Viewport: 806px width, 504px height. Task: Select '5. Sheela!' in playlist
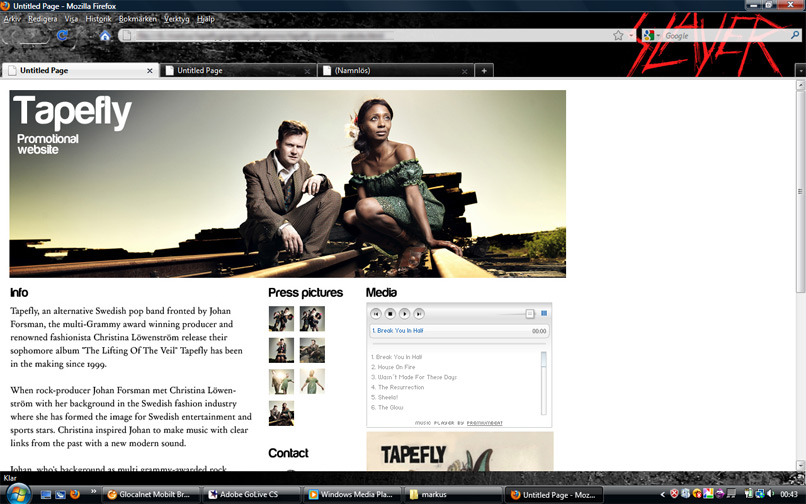point(384,398)
